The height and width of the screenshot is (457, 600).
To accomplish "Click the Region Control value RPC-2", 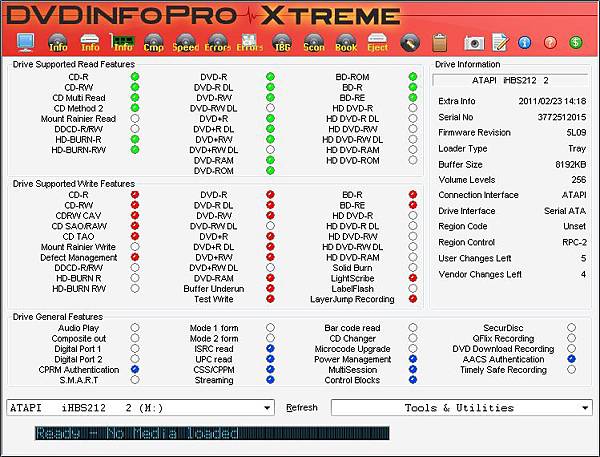I will tap(574, 242).
